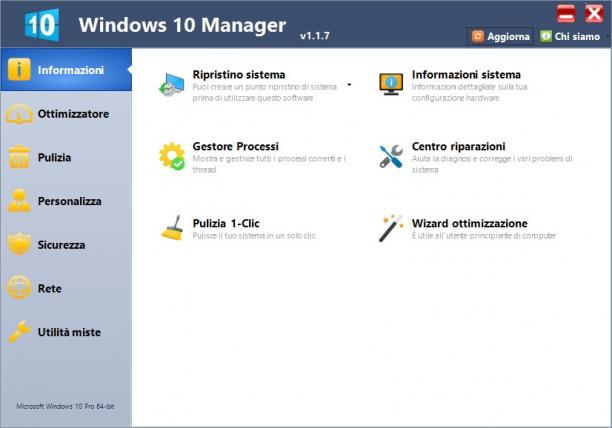Open Gestore Processi title
Viewport: 612px width, 428px height.
tap(235, 146)
